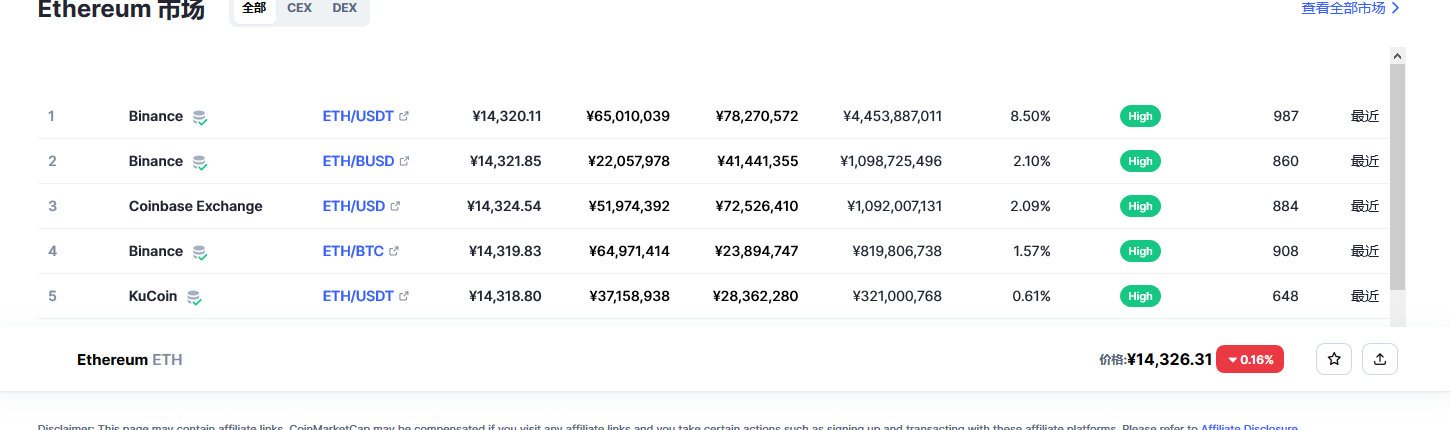Screen dimensions: 1450x430
Task: Click the High badge in Coinbase row
Action: (x=1140, y=206)
